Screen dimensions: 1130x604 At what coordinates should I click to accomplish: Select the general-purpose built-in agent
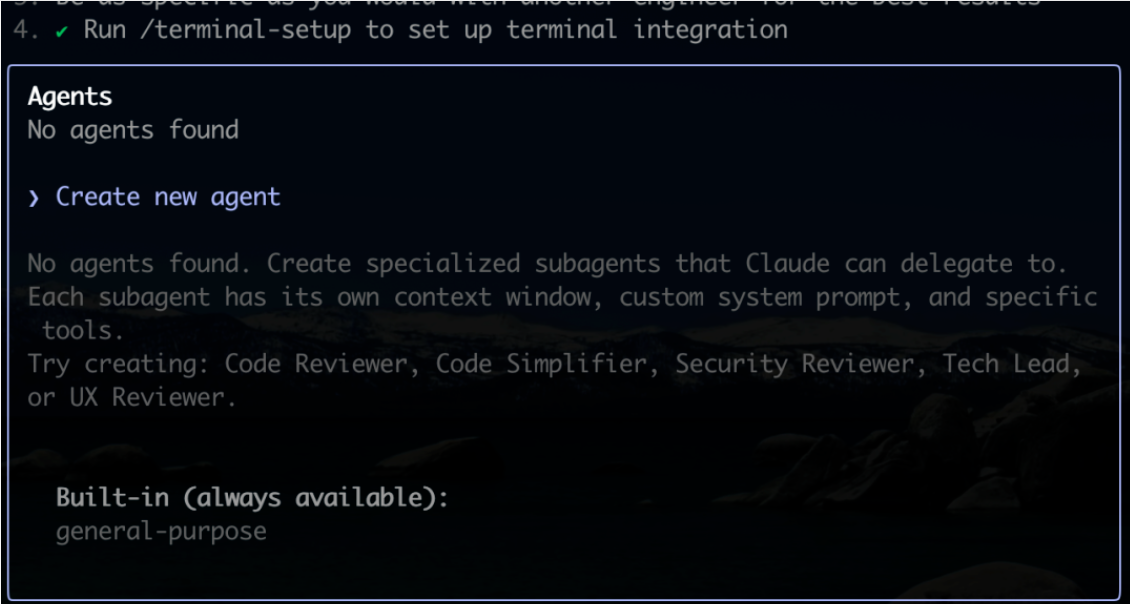[x=161, y=531]
